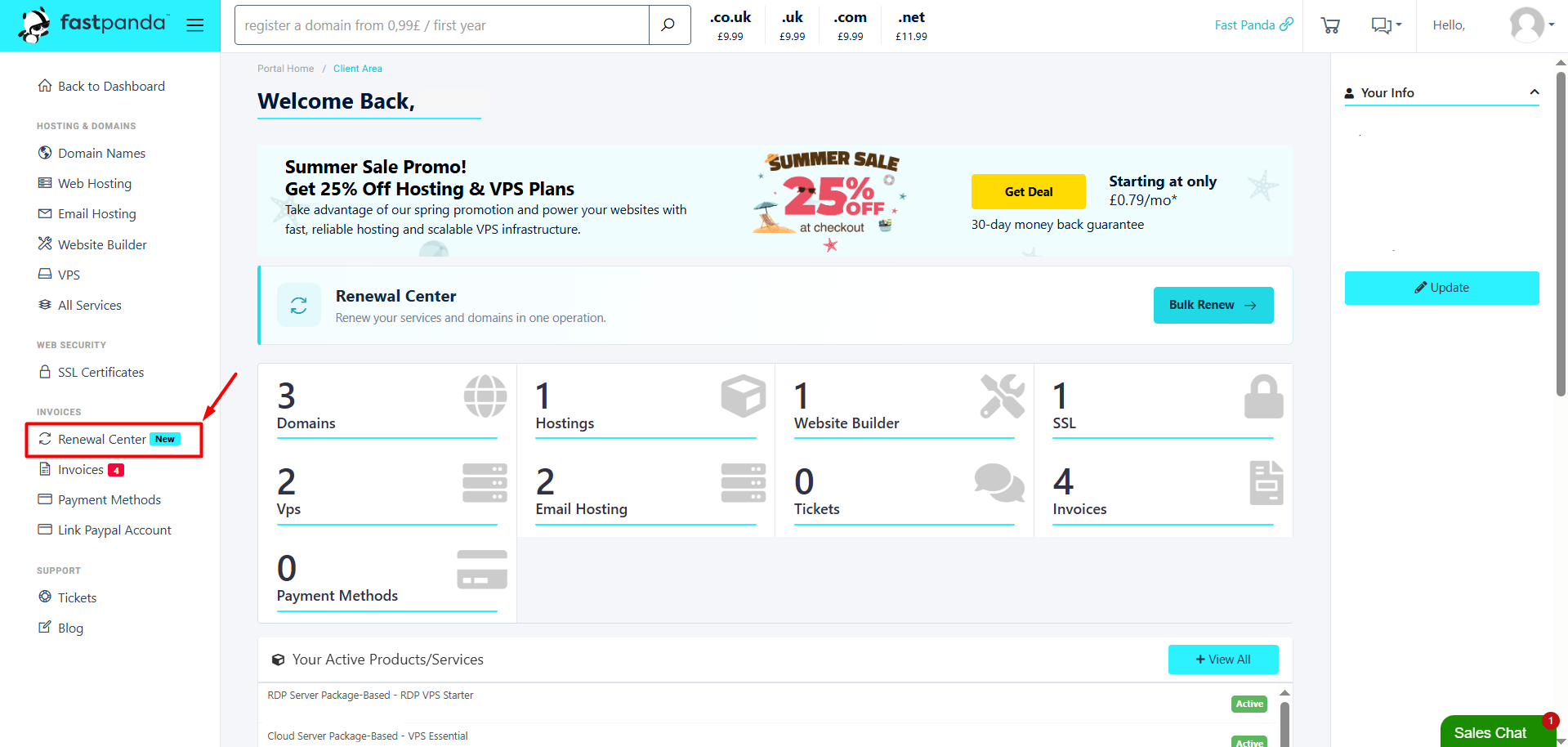Viewport: 1568px width, 747px height.
Task: Click the 2 Vps stat
Action: pos(387,492)
